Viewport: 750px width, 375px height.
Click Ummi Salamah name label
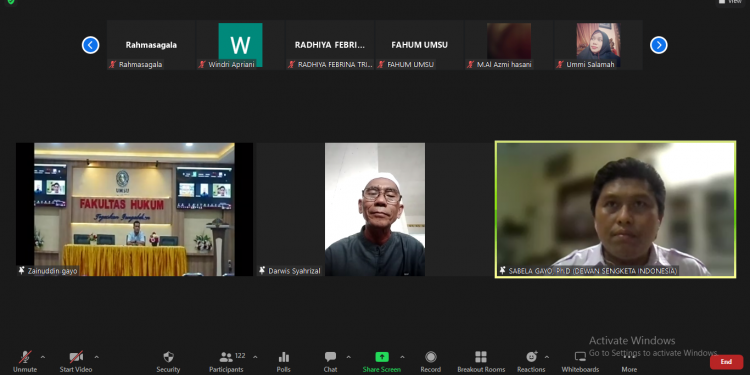590,64
